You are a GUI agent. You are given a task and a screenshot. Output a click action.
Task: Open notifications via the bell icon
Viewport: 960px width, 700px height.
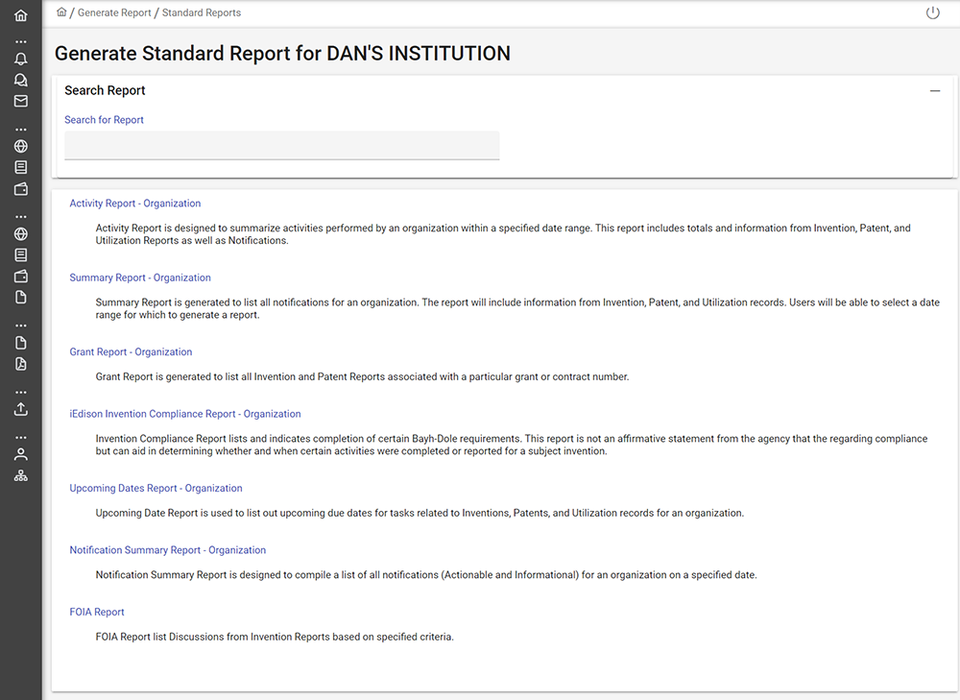click(x=20, y=58)
